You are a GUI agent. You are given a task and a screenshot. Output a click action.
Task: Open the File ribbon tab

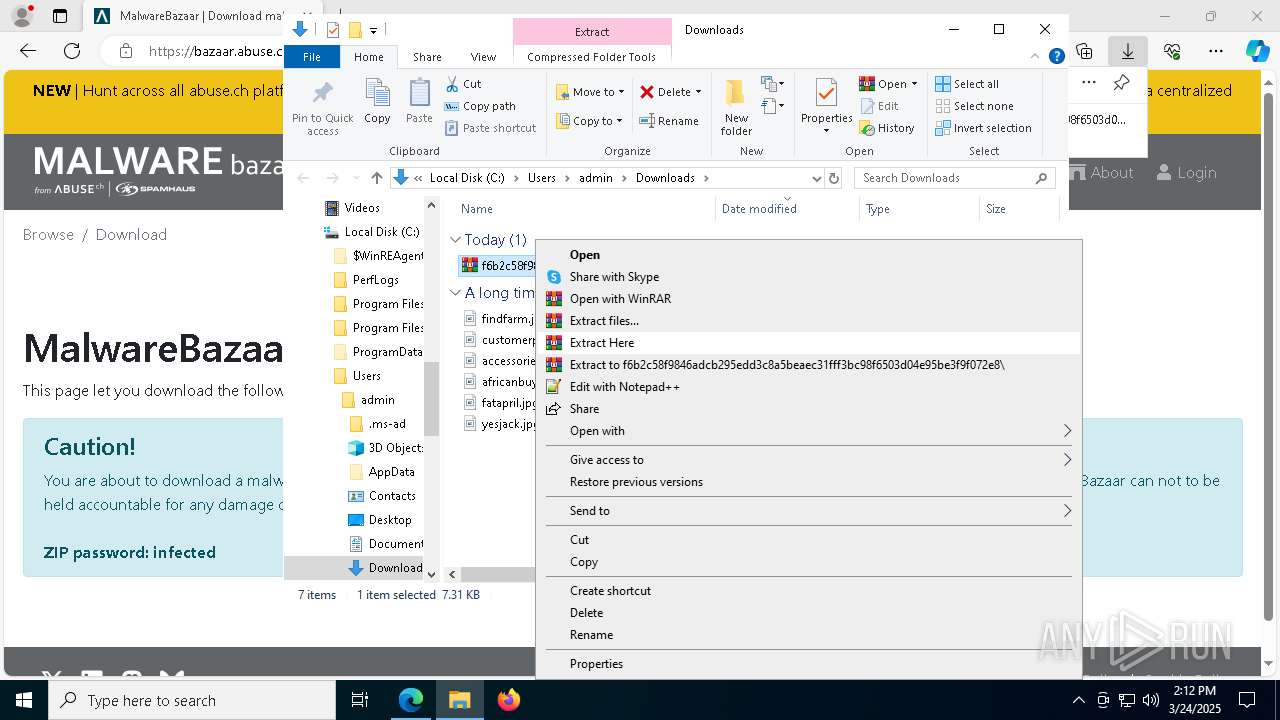click(312, 57)
